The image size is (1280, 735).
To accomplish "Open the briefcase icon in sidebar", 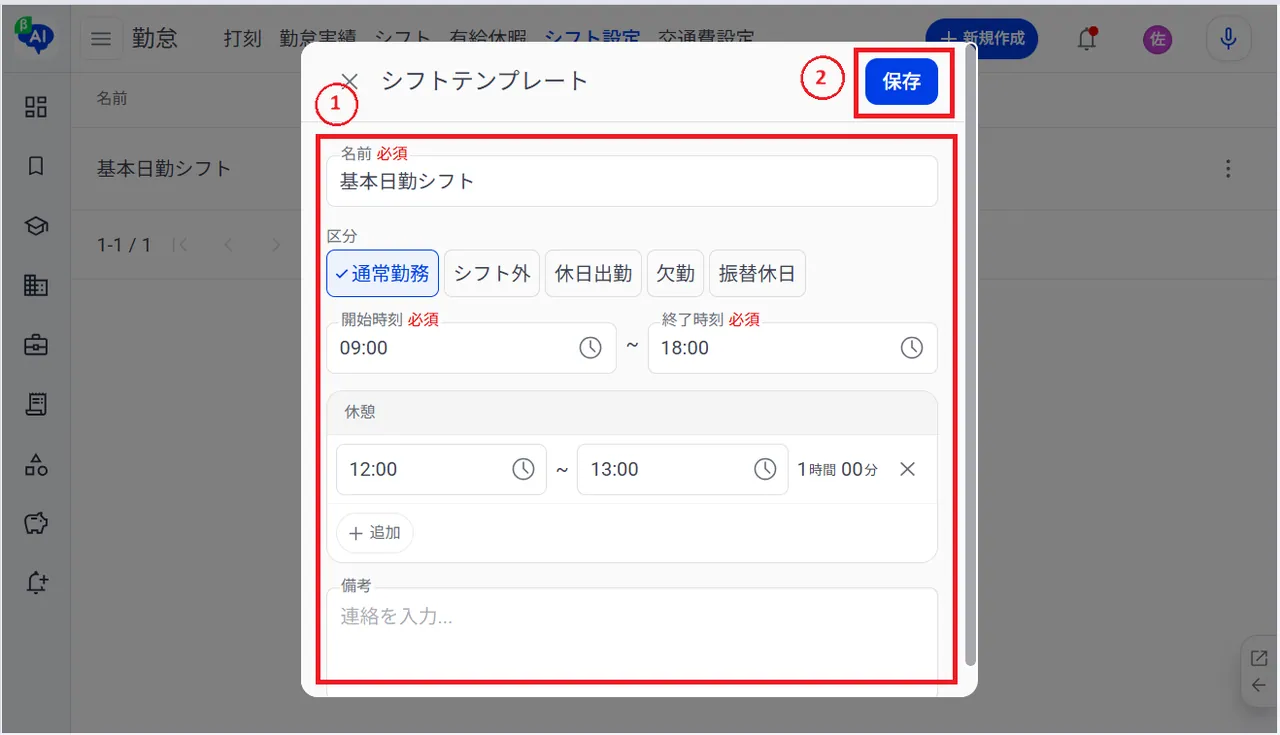I will tap(36, 345).
